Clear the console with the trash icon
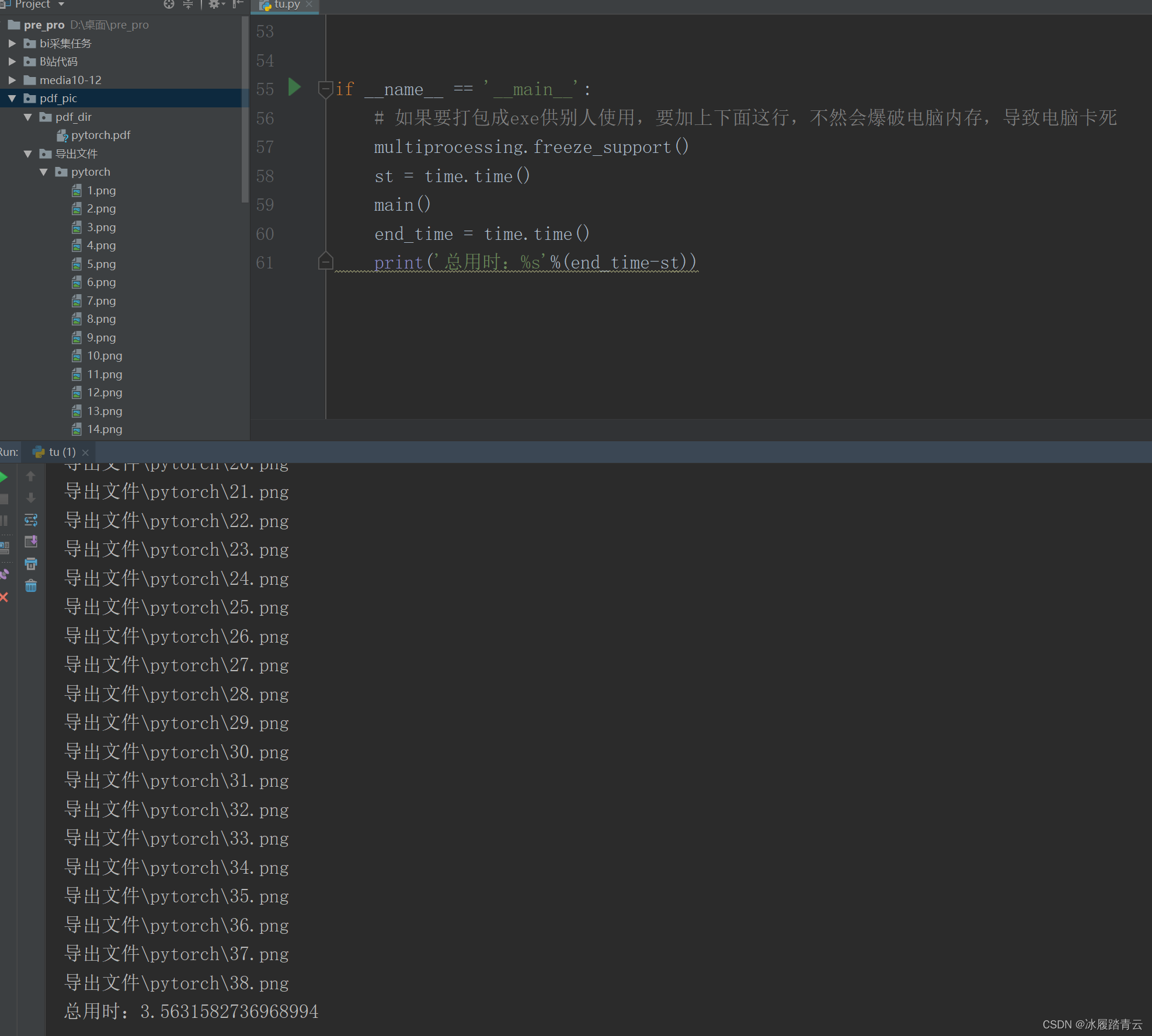 pos(31,585)
